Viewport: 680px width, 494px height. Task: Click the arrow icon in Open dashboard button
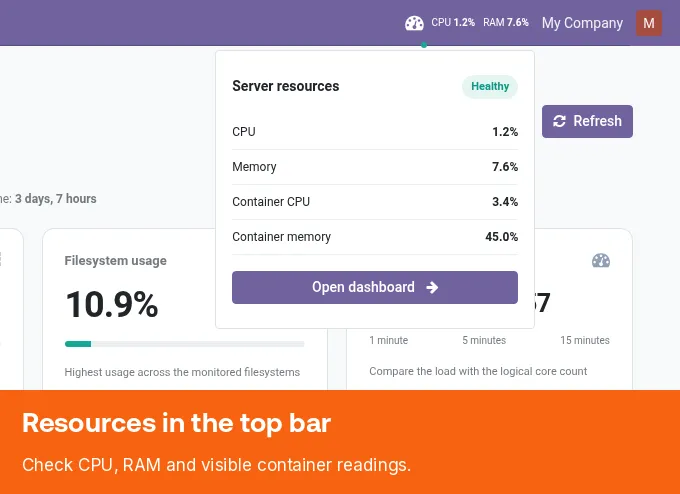point(432,288)
